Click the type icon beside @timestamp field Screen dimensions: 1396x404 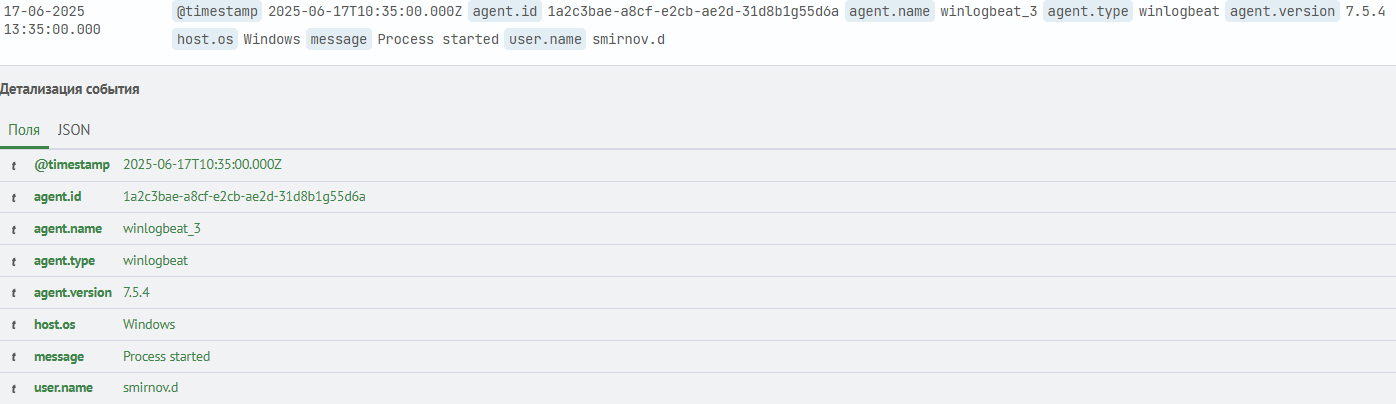[x=14, y=165]
